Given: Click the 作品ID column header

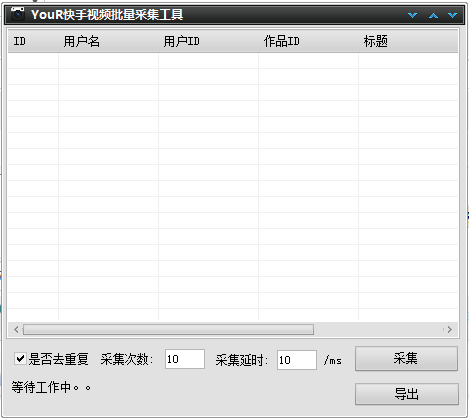Looking at the screenshot, I should point(308,41).
